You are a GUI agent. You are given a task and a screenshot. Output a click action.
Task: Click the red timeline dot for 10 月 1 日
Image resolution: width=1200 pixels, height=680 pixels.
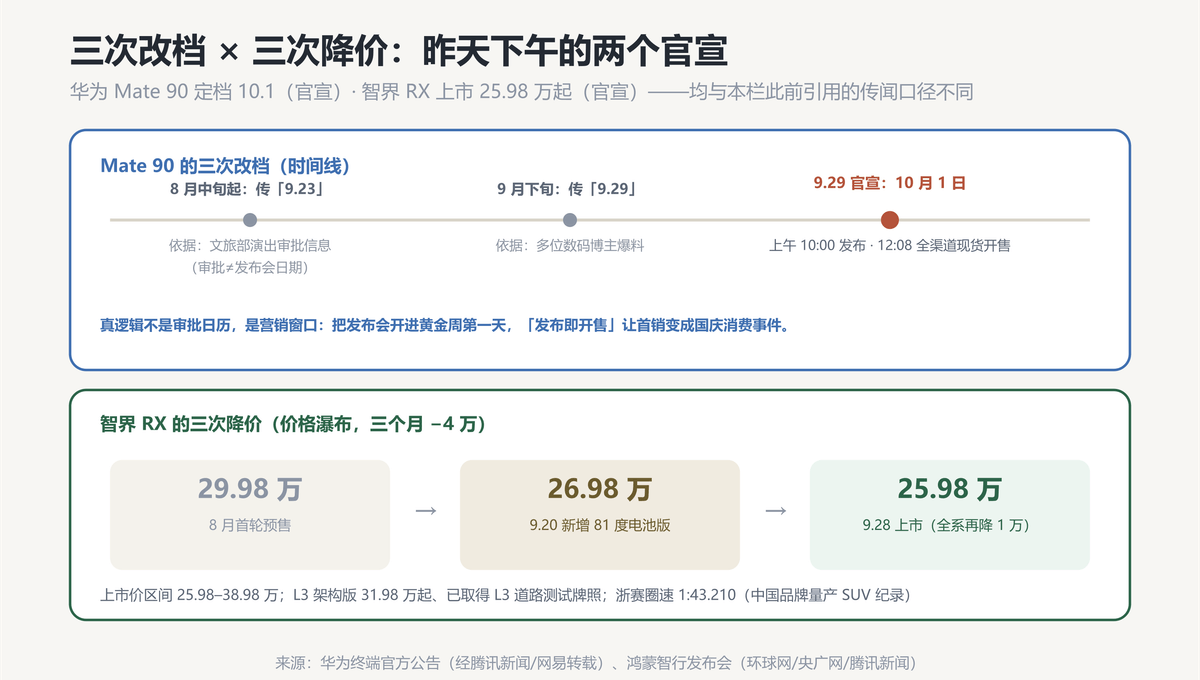click(x=890, y=220)
